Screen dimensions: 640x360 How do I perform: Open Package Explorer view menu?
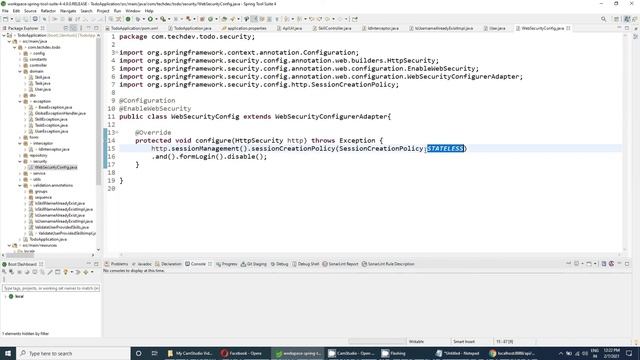click(81, 28)
